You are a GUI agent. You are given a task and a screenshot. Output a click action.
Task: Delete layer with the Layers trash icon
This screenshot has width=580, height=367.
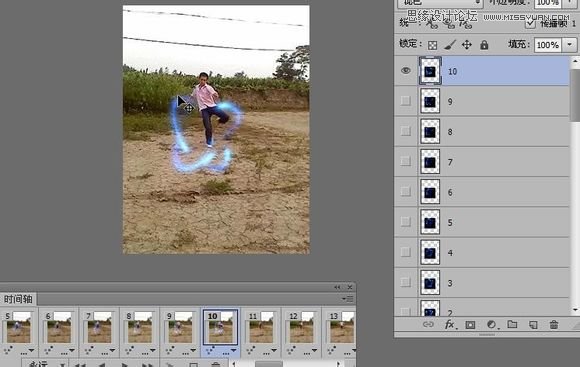tap(554, 325)
